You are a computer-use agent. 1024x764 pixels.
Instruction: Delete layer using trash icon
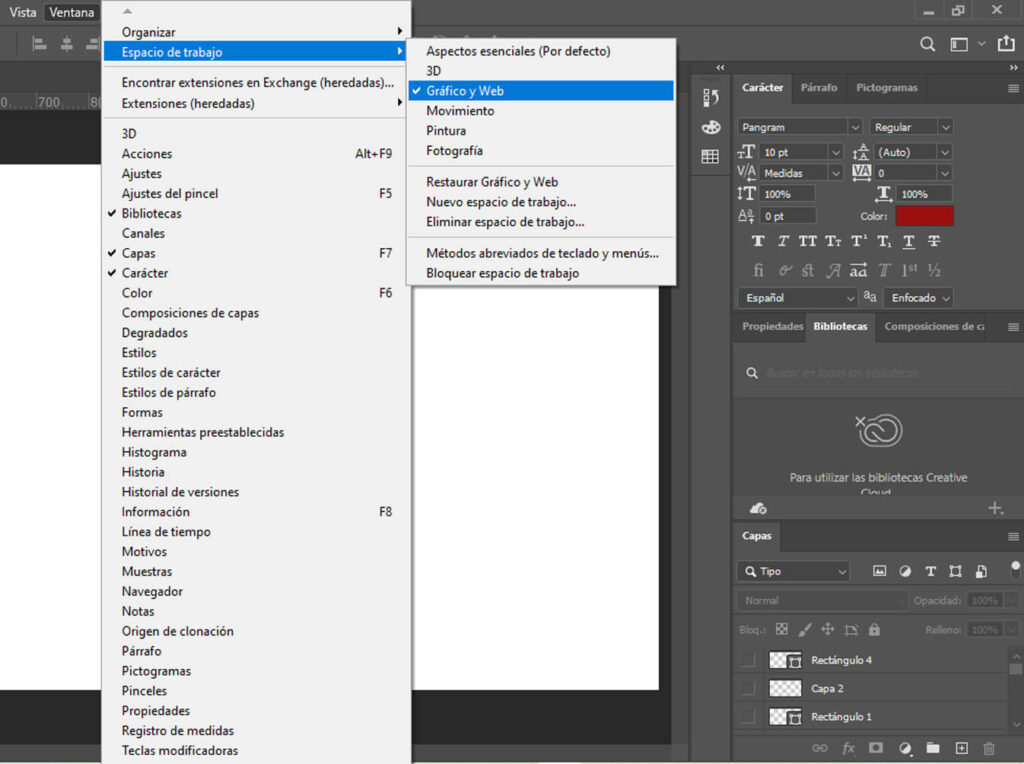[988, 748]
